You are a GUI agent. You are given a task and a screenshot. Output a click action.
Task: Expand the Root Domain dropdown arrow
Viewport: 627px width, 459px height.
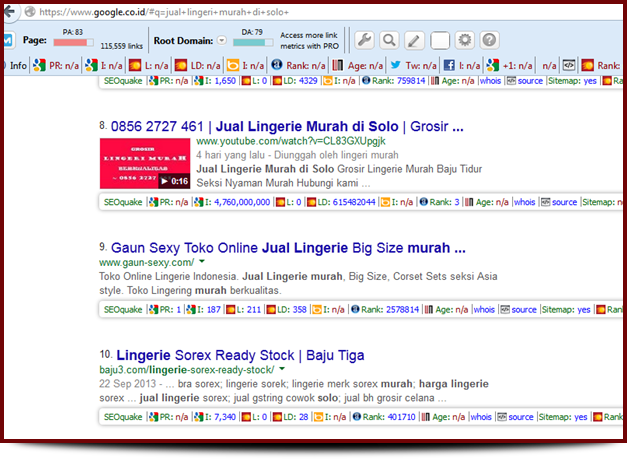[222, 41]
